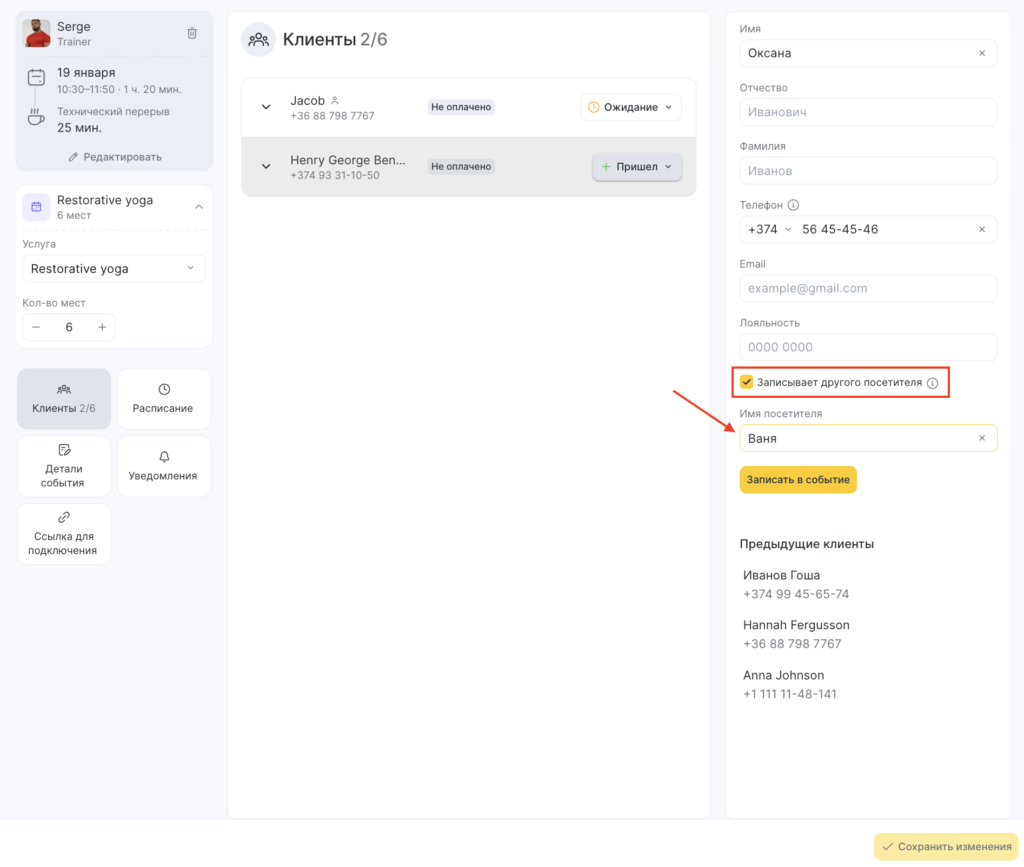Click the pencil Редактировать edit button

(x=114, y=157)
